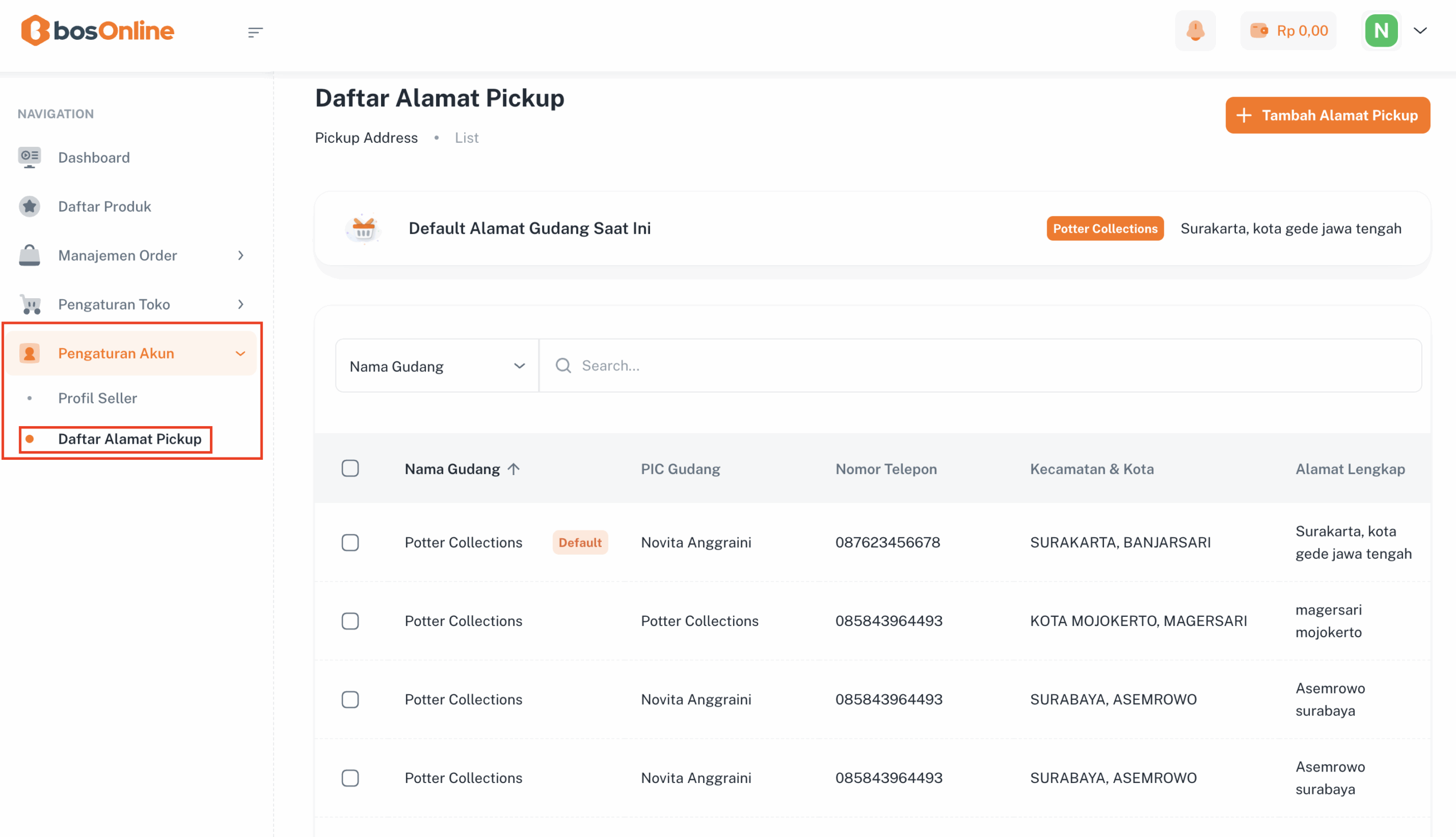1456x837 pixels.
Task: Open the Profil Seller menu item
Action: (98, 398)
